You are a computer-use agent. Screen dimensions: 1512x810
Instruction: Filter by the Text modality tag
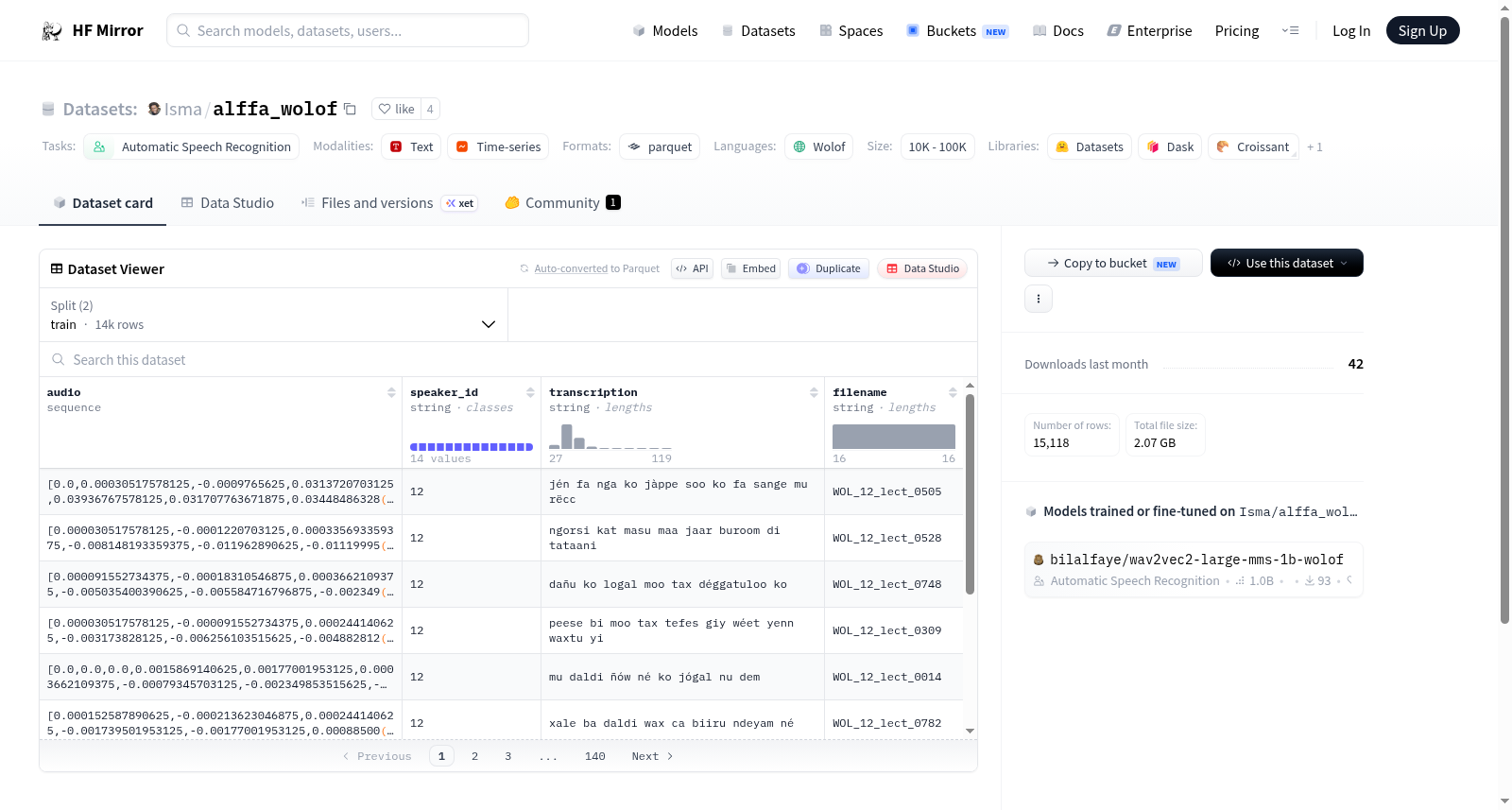pos(411,146)
